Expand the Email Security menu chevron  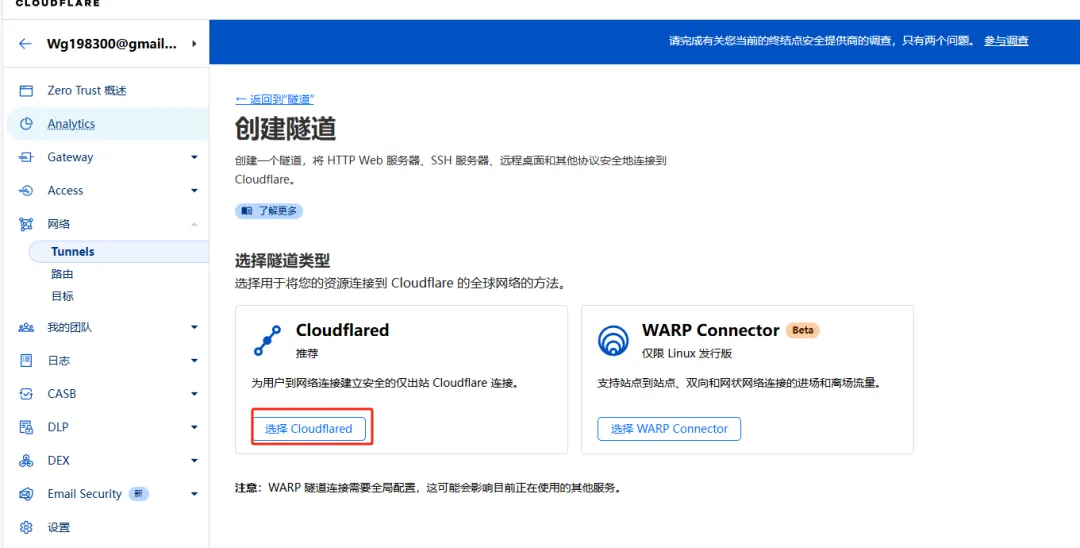pyautogui.click(x=194, y=494)
